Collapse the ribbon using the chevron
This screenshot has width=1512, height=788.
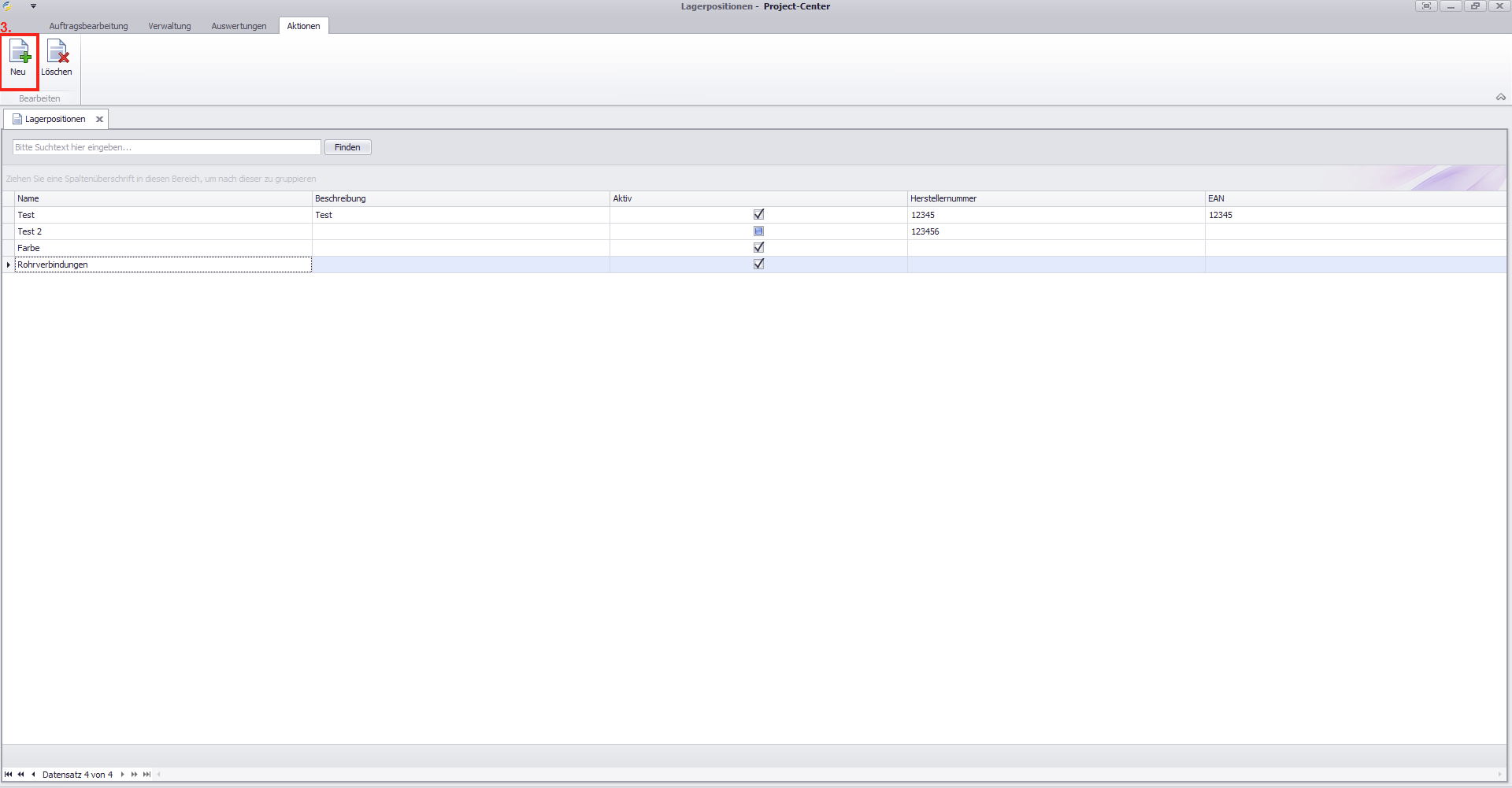click(x=1500, y=98)
